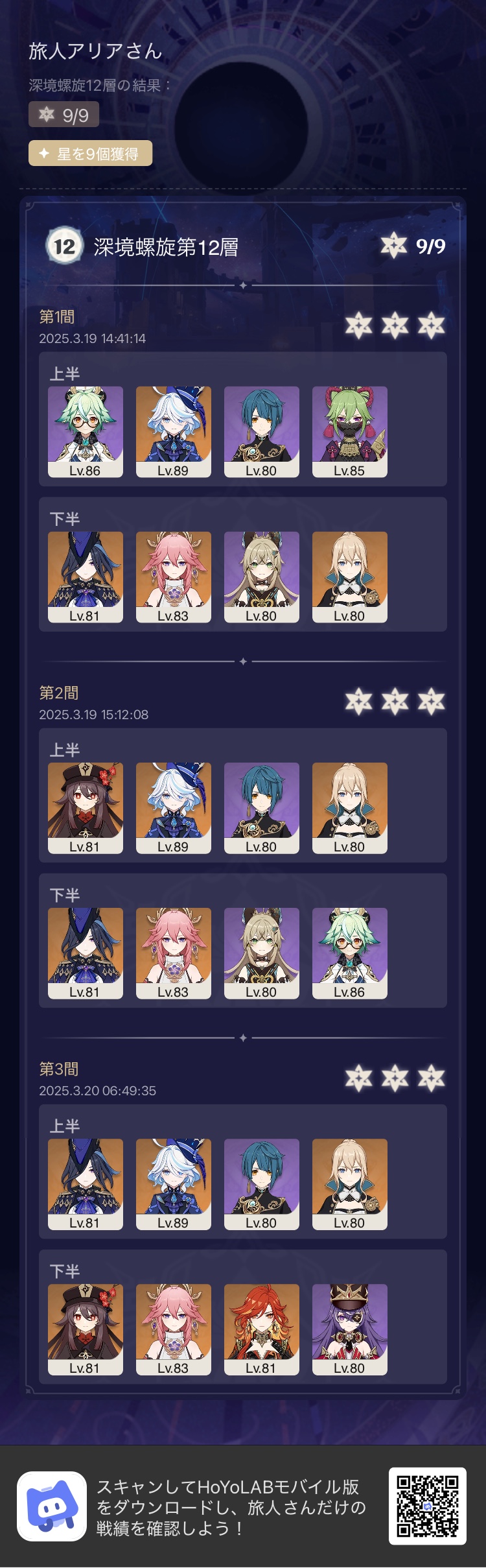Select the Lv.81 red-haired character in 第3間 下半
486x1568 pixels.
pyautogui.click(x=262, y=1329)
